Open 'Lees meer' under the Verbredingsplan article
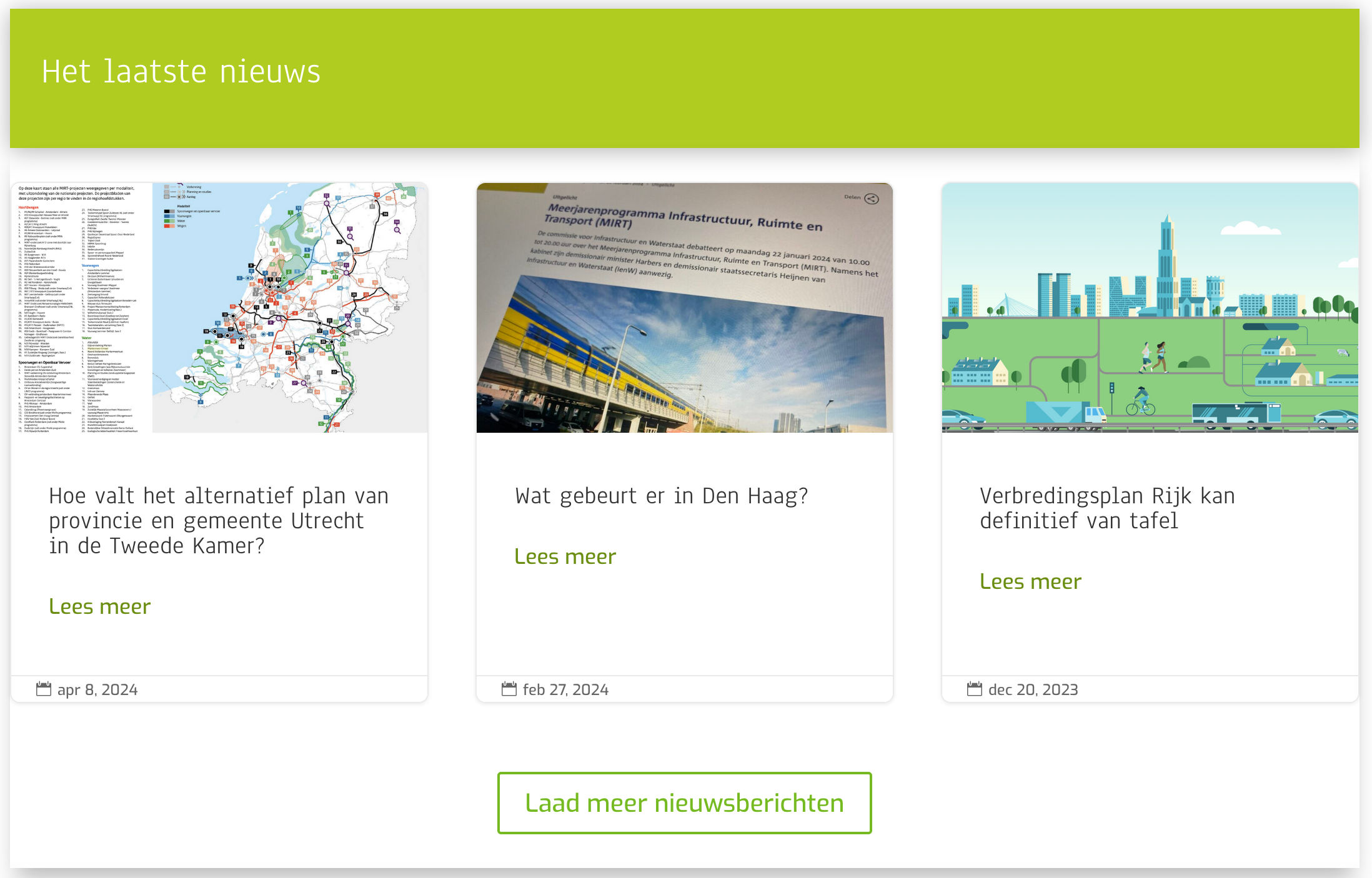 coord(1031,581)
